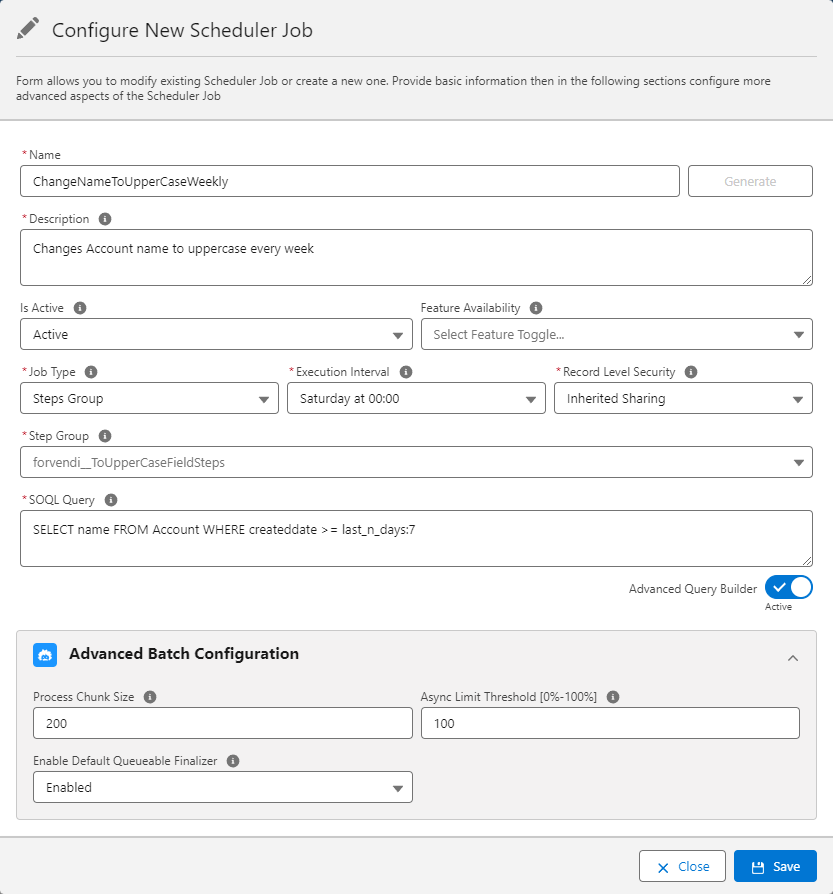Open the Execution Interval dropdown

(x=416, y=398)
